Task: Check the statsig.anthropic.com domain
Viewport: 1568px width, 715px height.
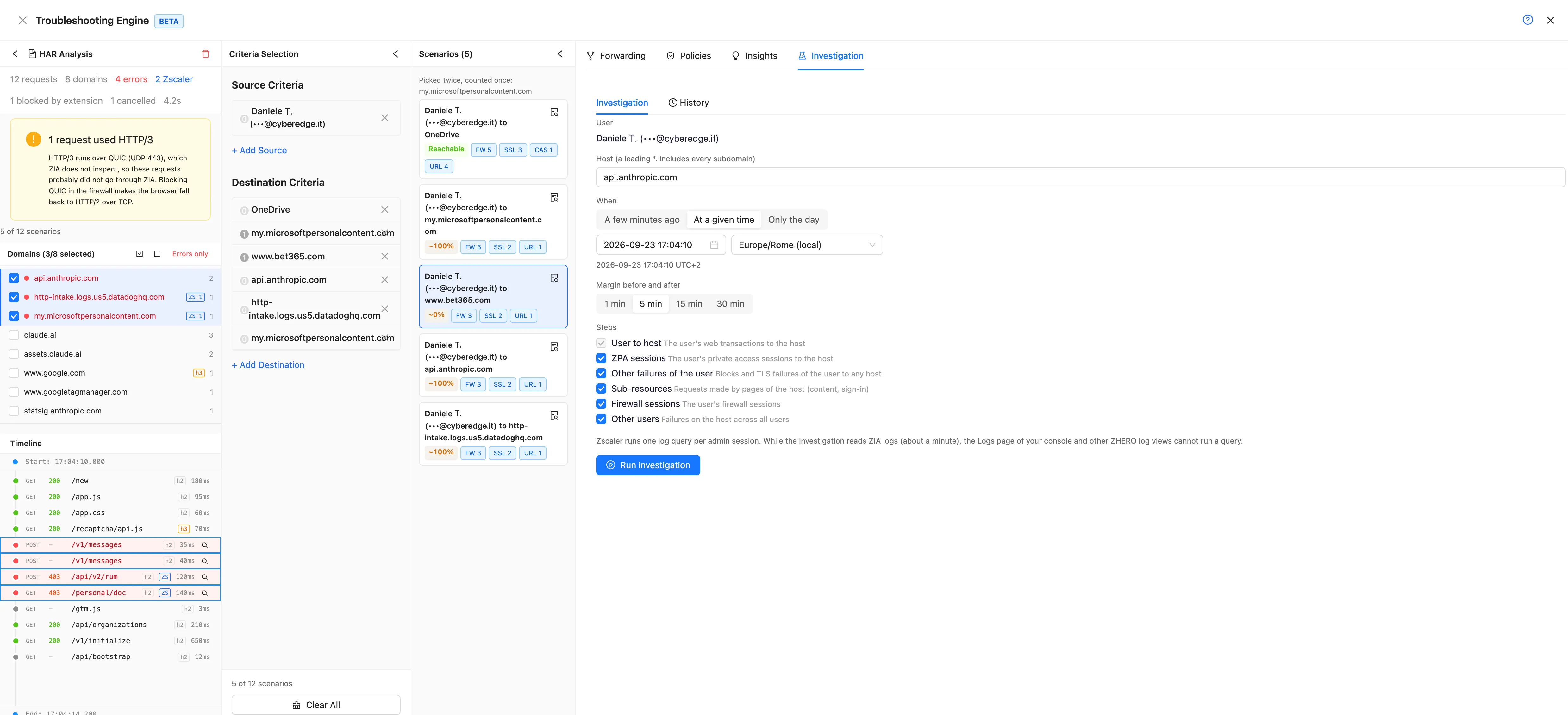Action: tap(14, 411)
